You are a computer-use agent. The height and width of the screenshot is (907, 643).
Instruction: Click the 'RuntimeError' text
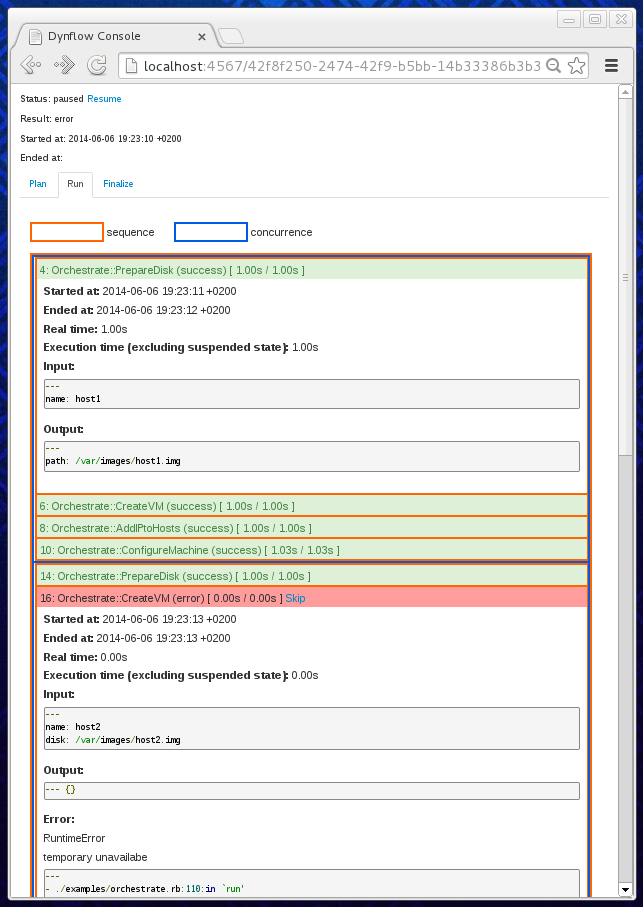(74, 838)
